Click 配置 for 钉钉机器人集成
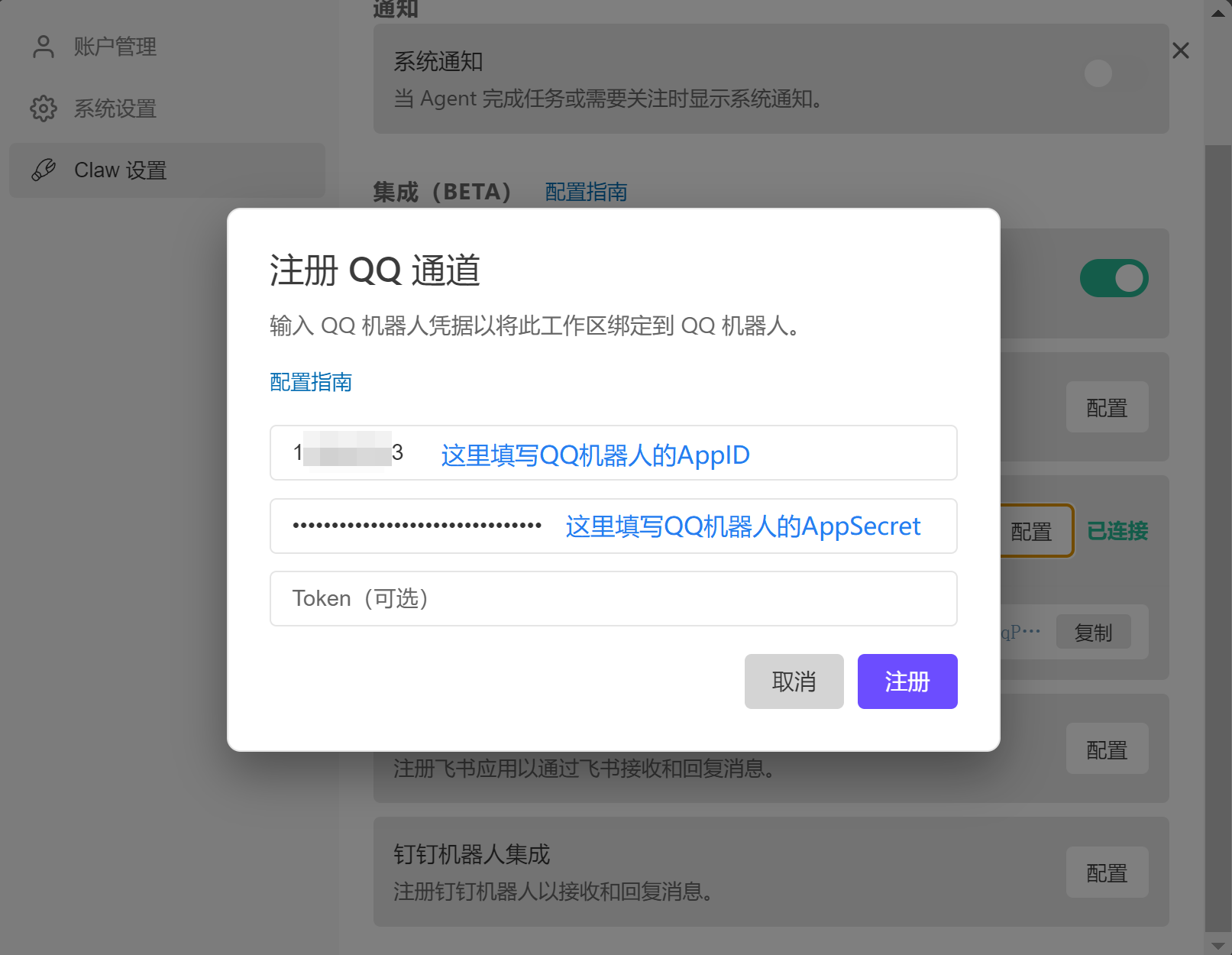The image size is (1232, 955). 1107,872
